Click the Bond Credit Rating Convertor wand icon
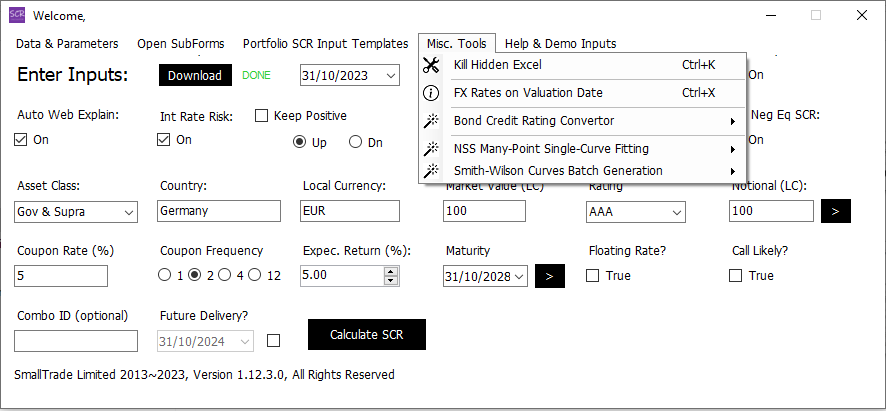Screen dimensions: 886x411 [431, 121]
